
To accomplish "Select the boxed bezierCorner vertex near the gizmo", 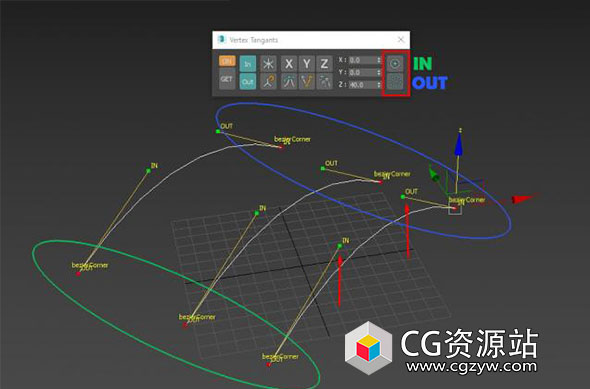I will coord(455,208).
